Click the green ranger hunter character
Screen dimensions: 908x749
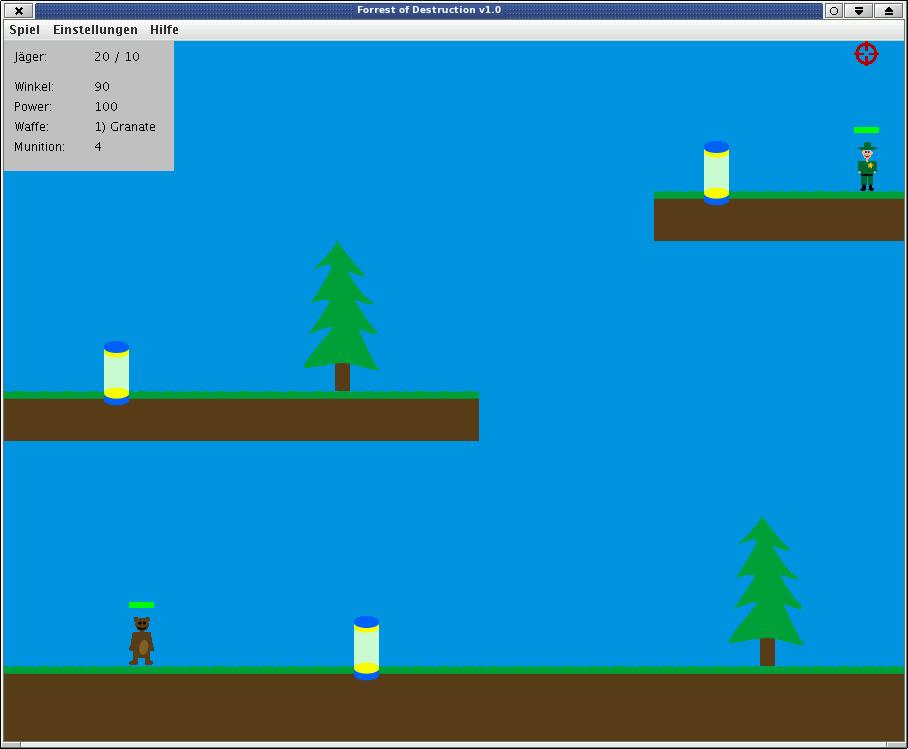coord(867,166)
